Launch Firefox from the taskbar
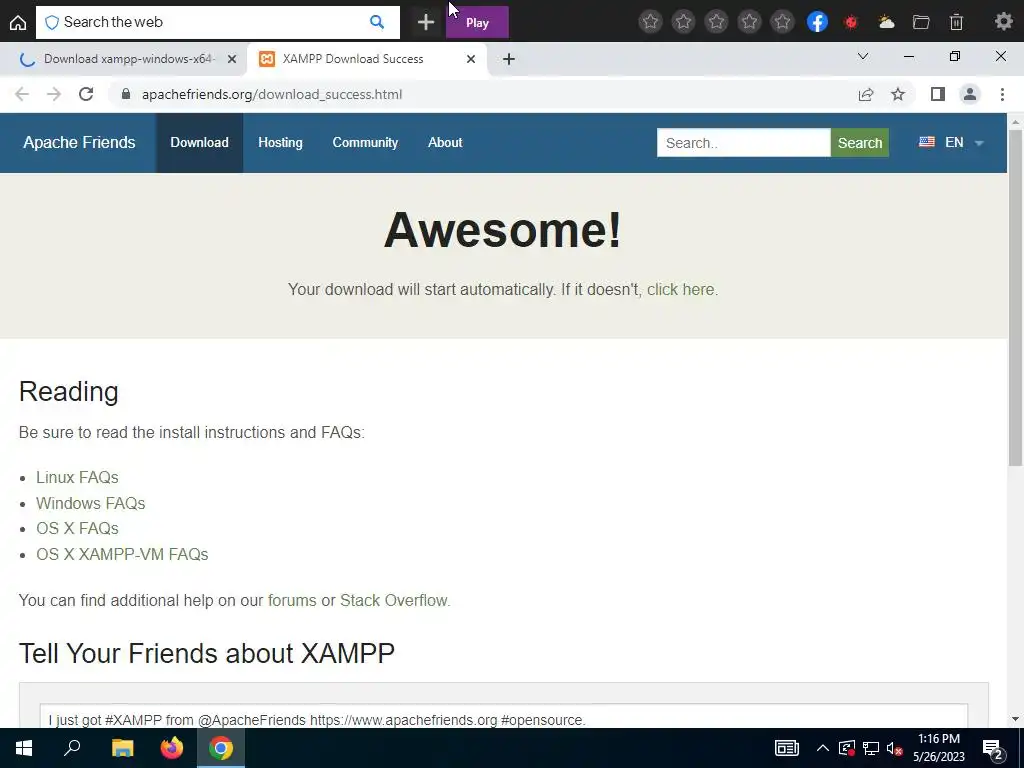The width and height of the screenshot is (1024, 768). (172, 748)
